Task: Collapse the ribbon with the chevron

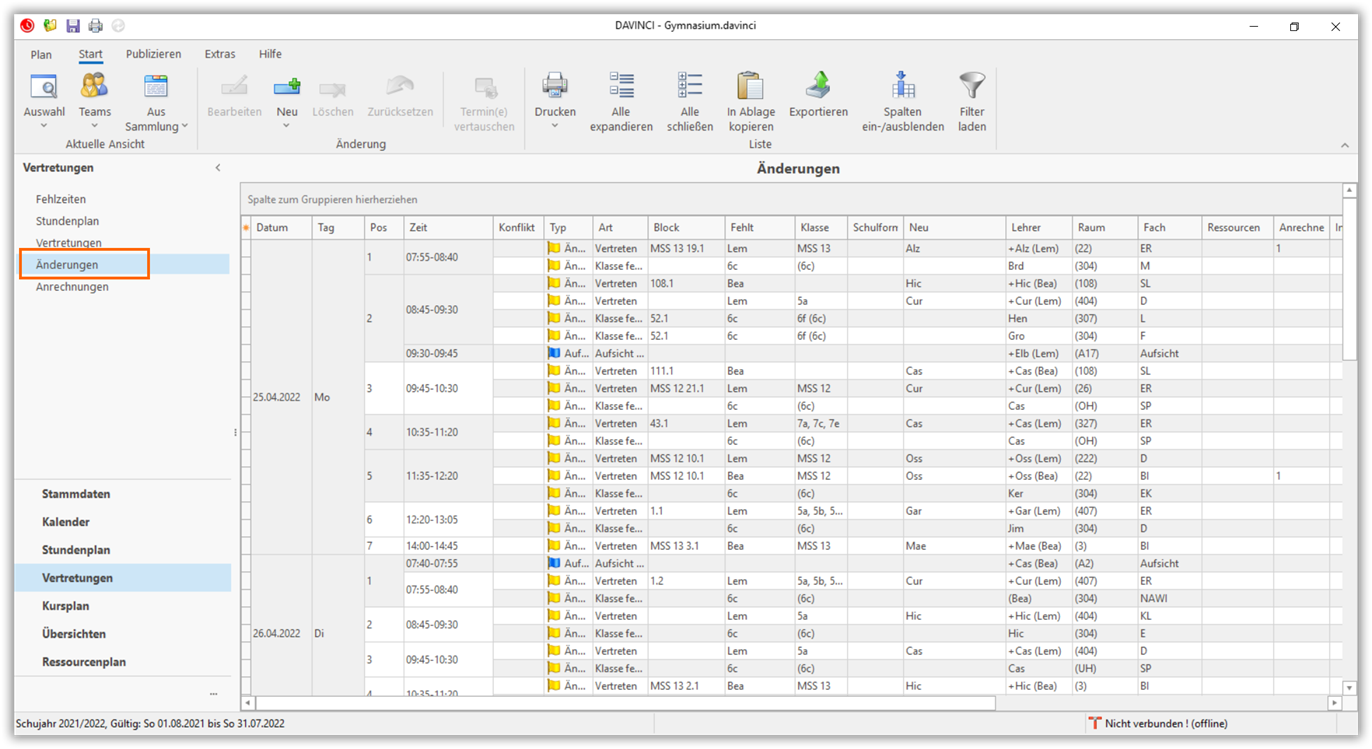Action: point(1344,146)
